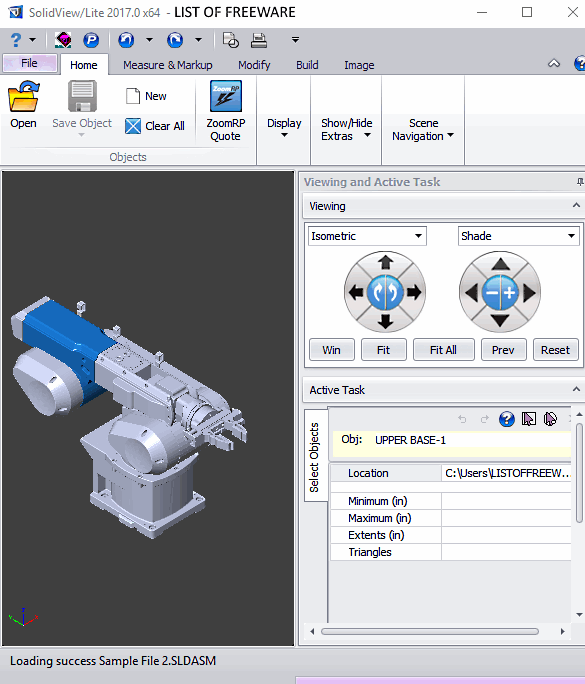
Task: Click the Fit All button
Action: (x=443, y=350)
